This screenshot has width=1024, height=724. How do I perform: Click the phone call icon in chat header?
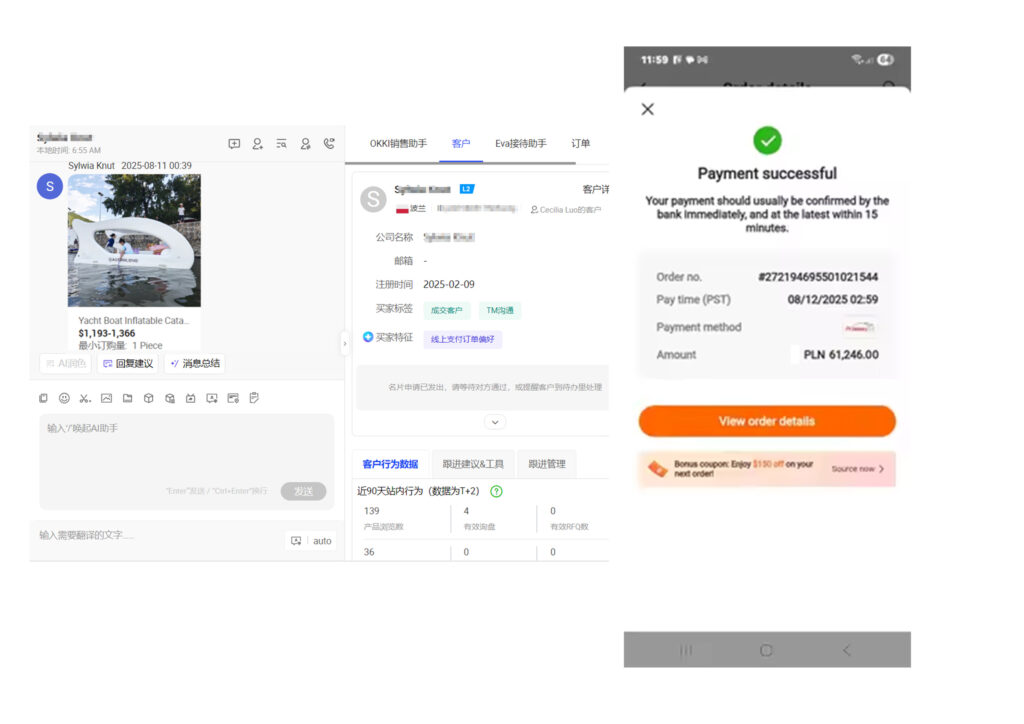coord(329,144)
